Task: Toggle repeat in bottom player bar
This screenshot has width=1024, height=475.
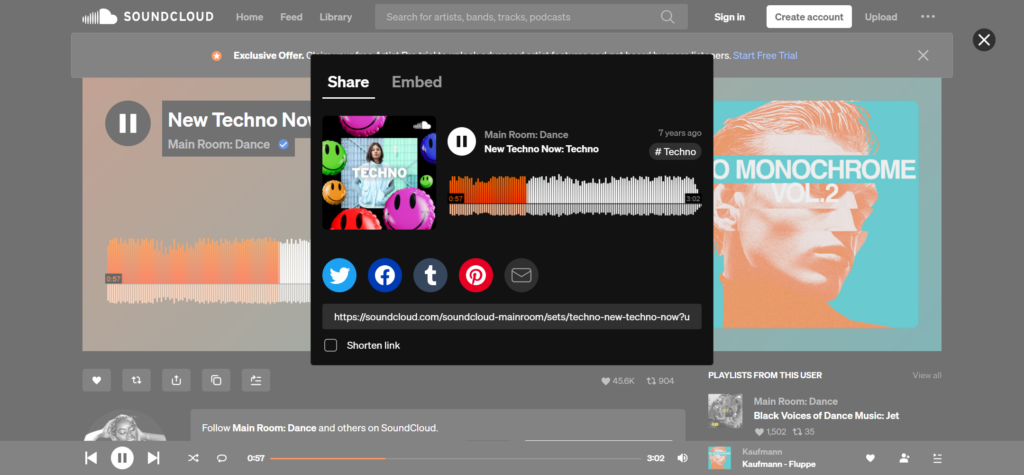Action: click(221, 458)
